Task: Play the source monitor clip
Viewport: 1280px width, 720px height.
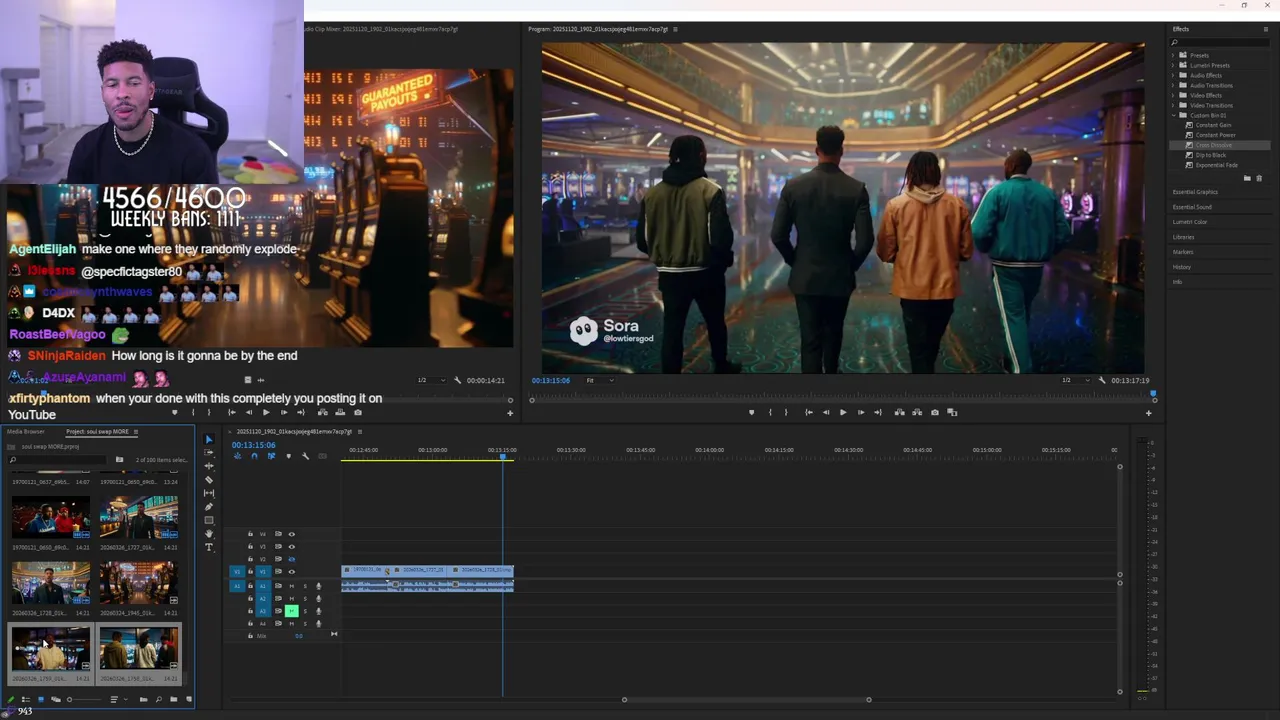Action: (x=266, y=412)
